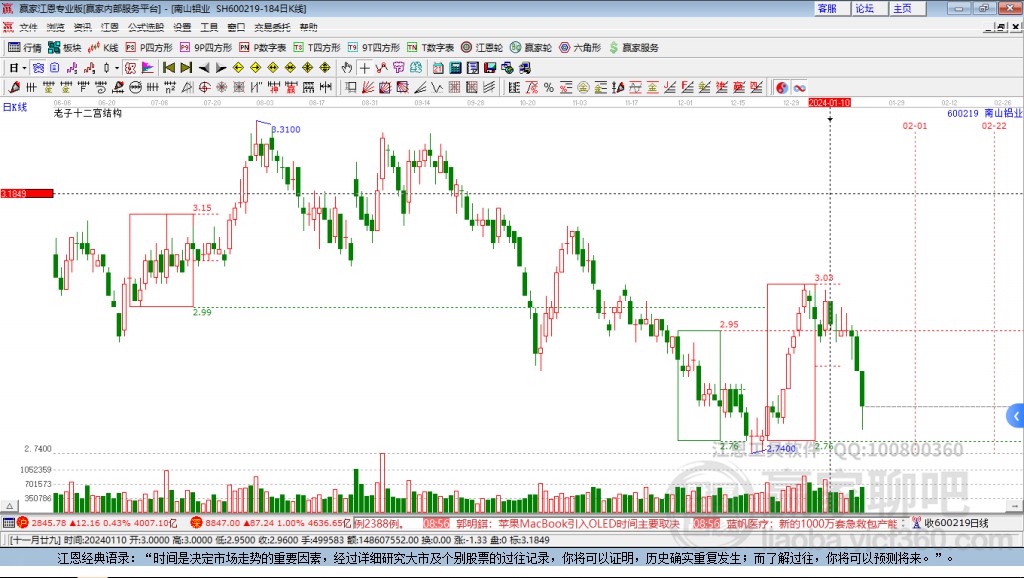Open the calculator icon

[455, 68]
